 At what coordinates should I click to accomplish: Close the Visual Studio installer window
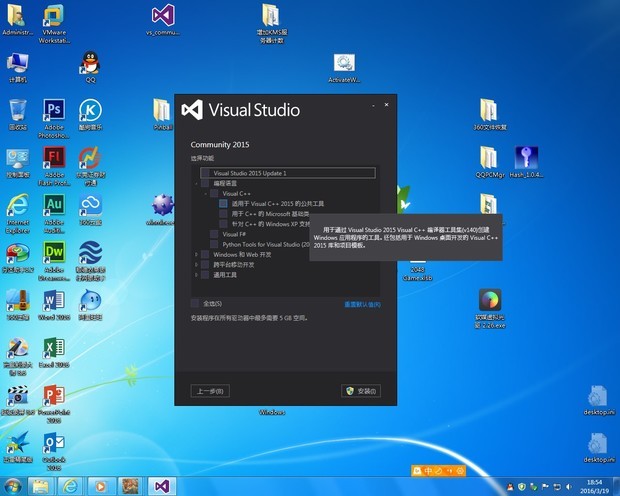point(386,105)
